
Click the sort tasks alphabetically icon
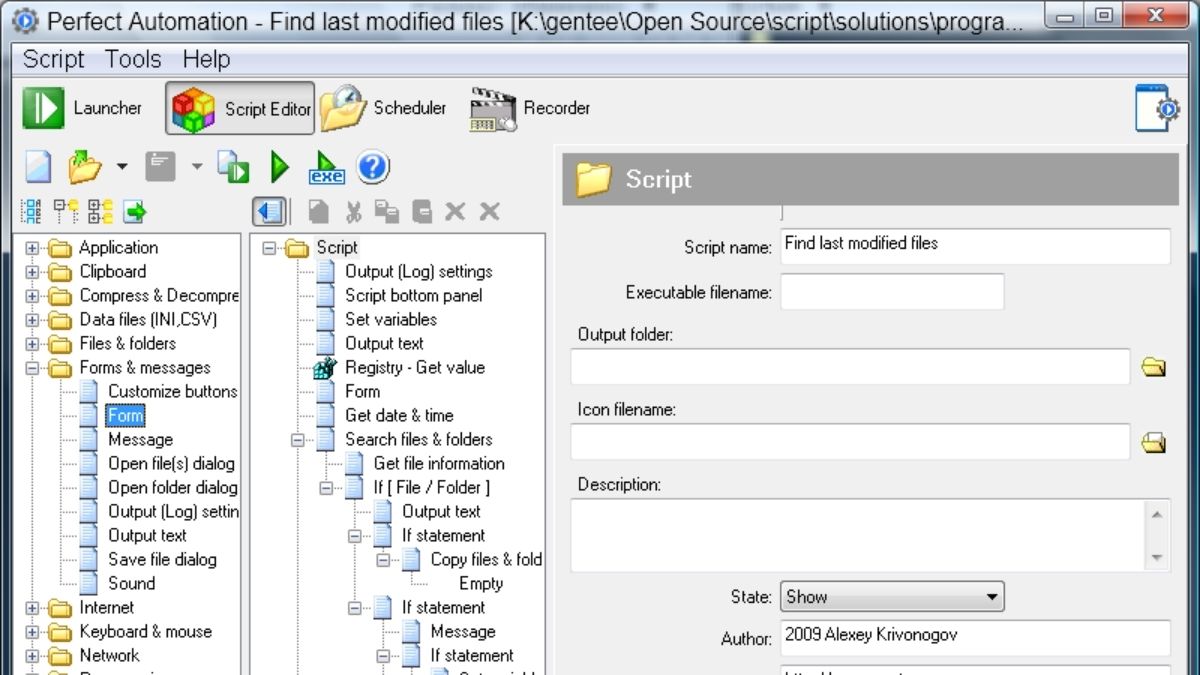click(32, 211)
